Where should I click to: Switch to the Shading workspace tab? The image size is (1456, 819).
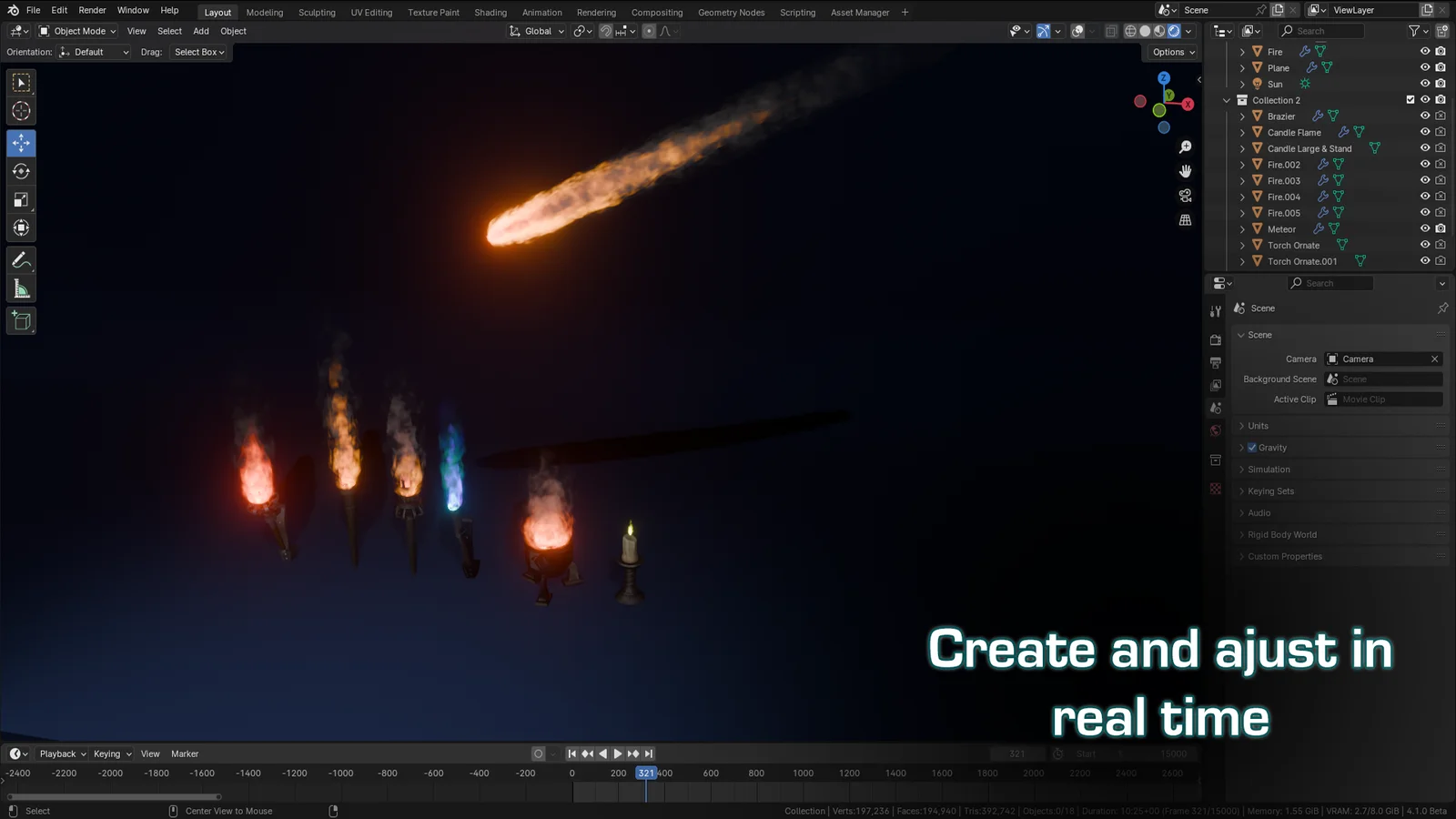(x=490, y=12)
